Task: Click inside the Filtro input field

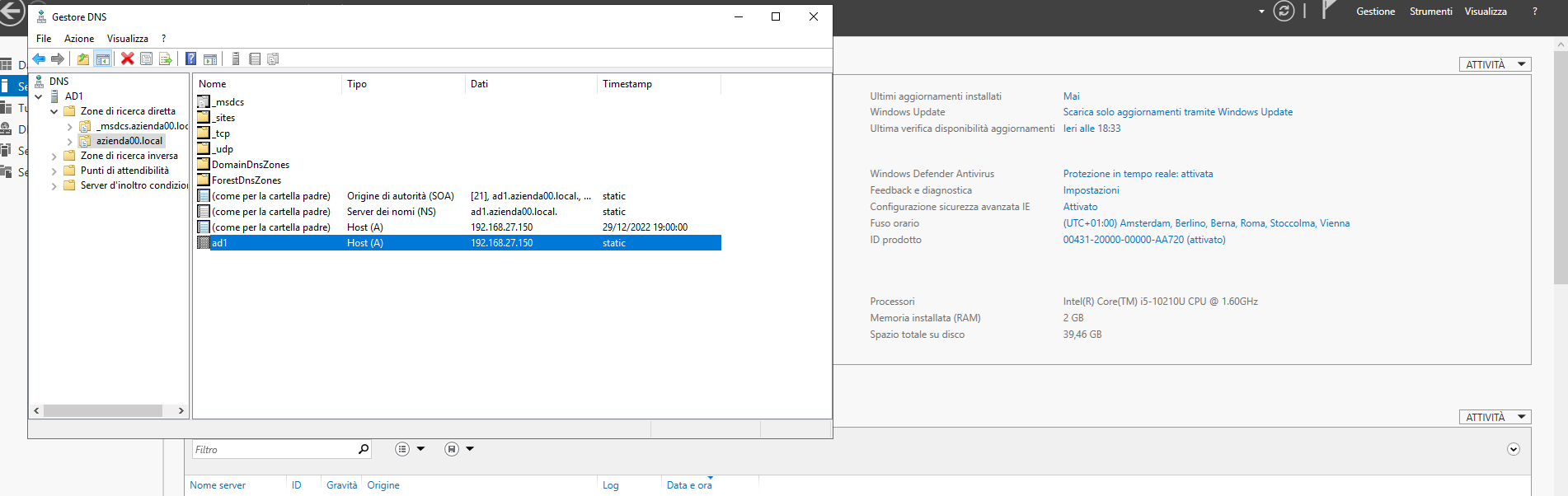Action: (274, 449)
